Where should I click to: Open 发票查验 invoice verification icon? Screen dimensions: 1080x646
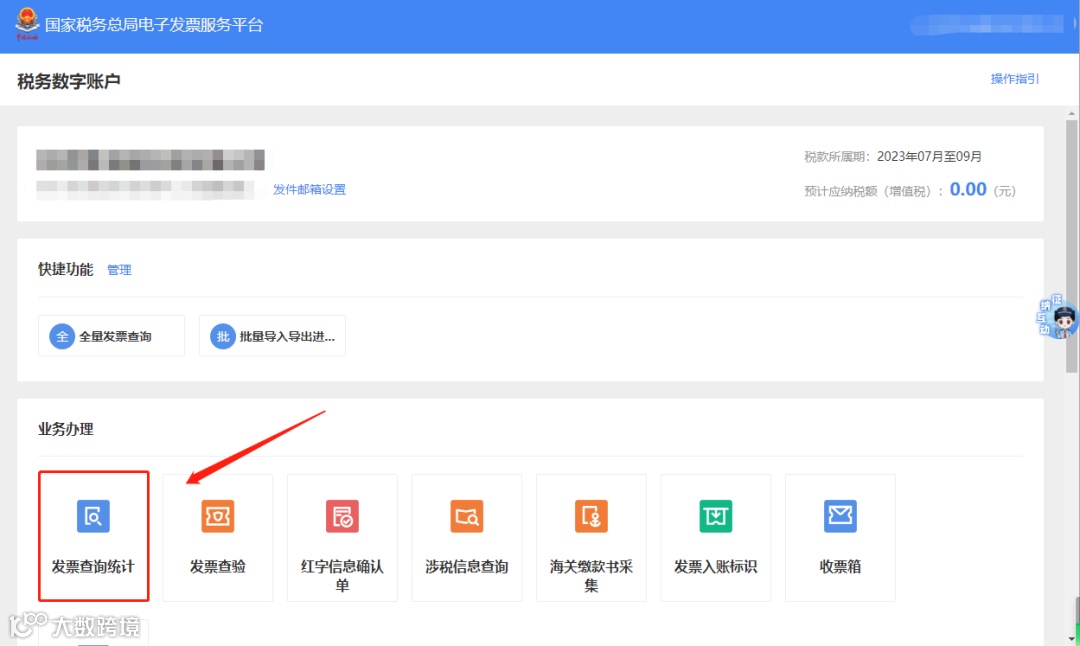(x=218, y=516)
